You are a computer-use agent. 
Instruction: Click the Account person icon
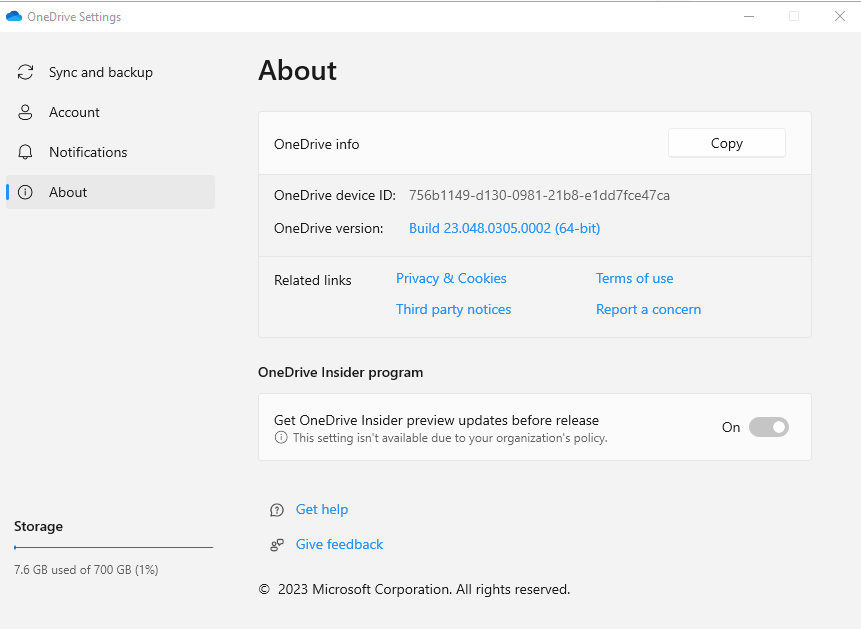click(x=25, y=113)
